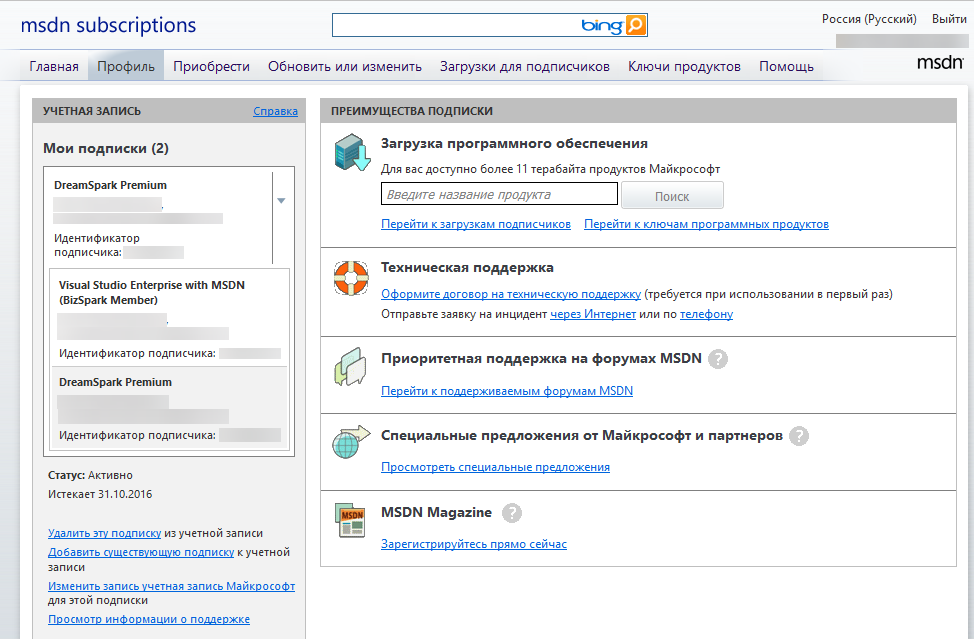Open help tooltip beside special offers heading
Viewport: 974px width, 639px height.
[798, 435]
